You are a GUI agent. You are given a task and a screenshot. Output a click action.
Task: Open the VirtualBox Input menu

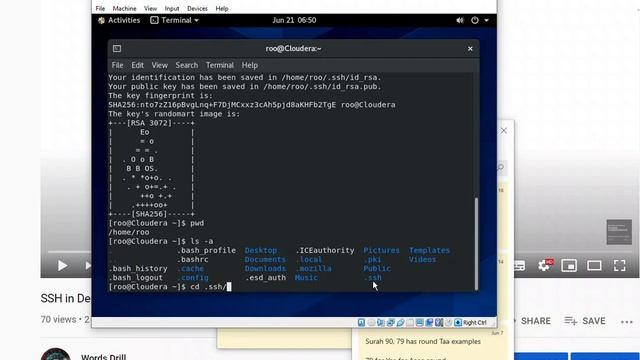click(x=172, y=8)
